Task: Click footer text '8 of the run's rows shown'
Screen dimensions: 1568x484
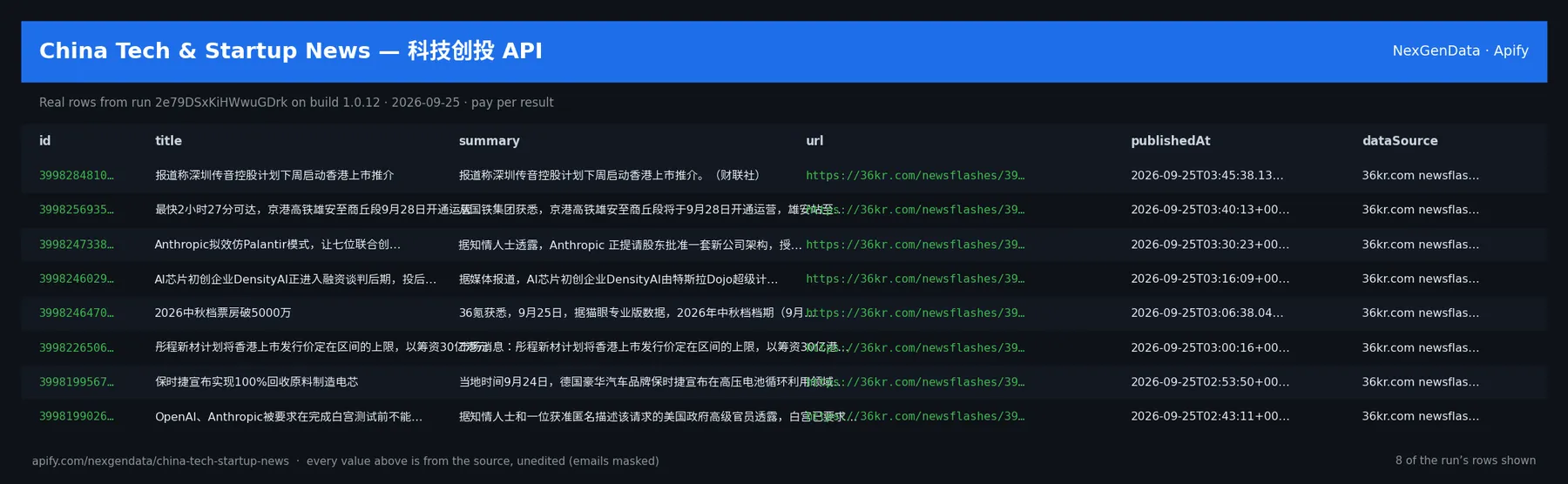Action: (x=1465, y=460)
